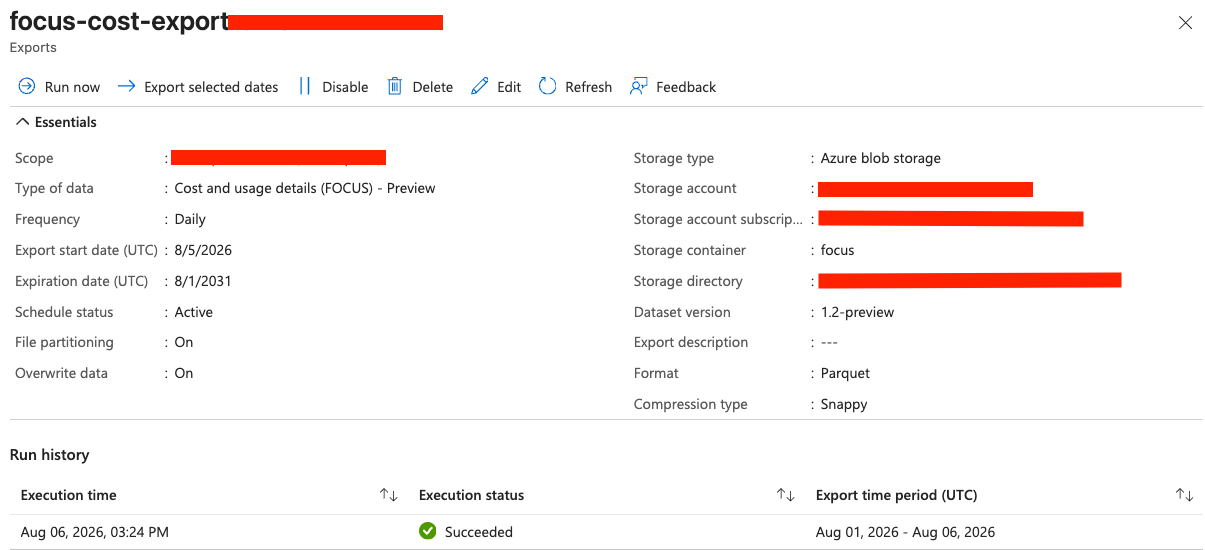Click the Run now label
Image resolution: width=1205 pixels, height=550 pixels.
pos(72,87)
